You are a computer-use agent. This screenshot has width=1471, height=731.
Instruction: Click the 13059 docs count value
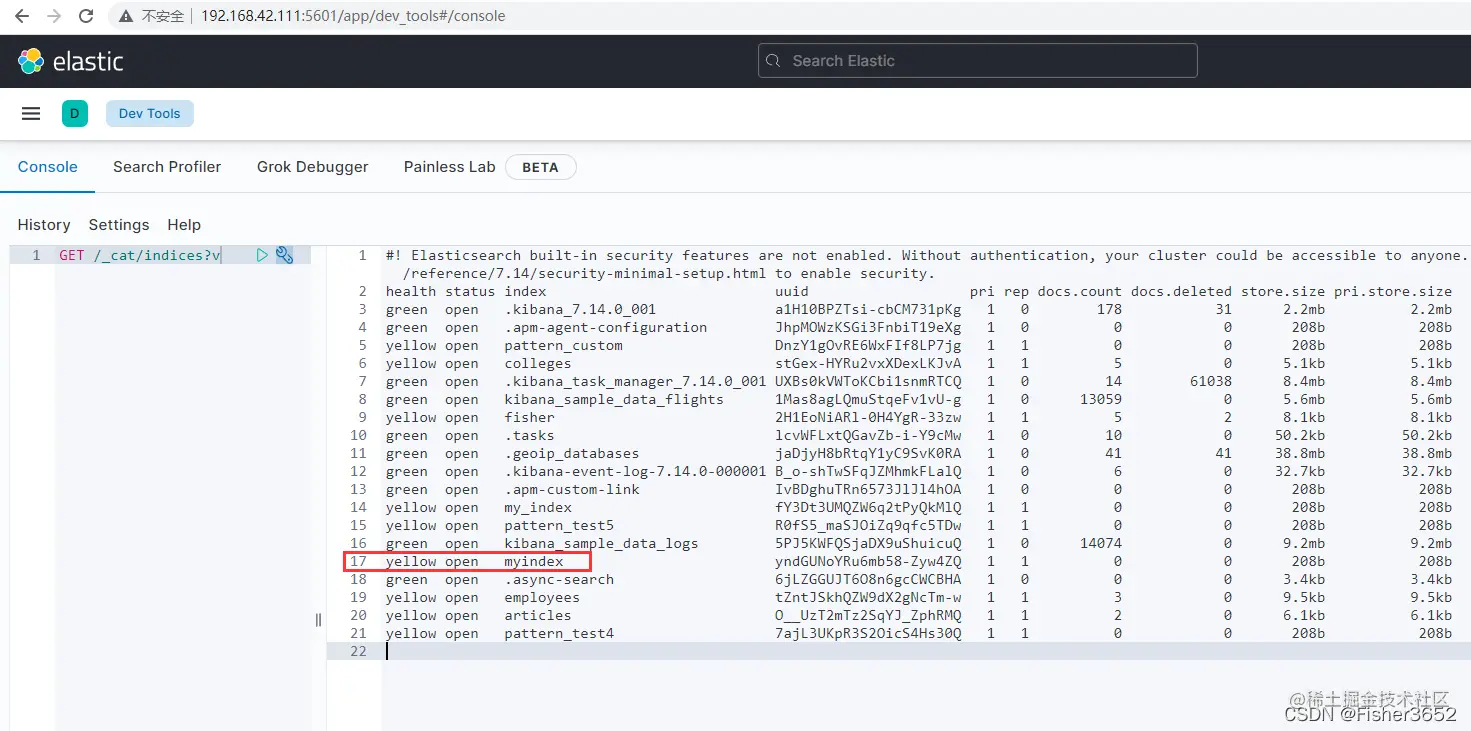(1101, 399)
